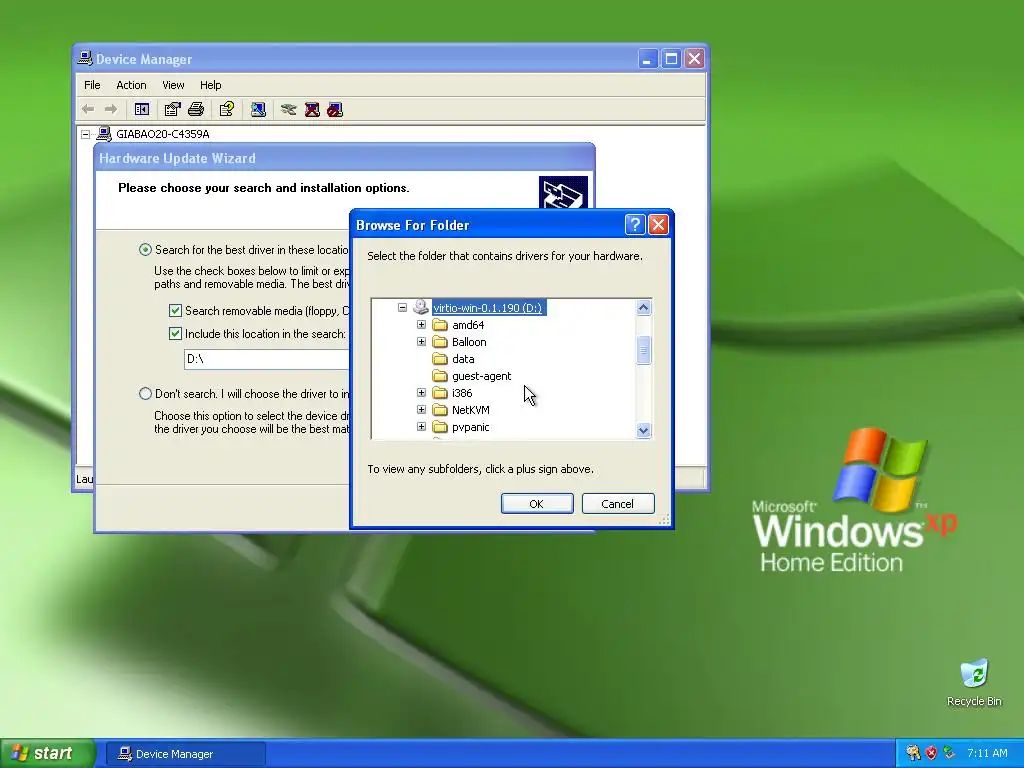Click the GIABAO20-C4359A computer icon
The image size is (1024, 768).
(104, 134)
